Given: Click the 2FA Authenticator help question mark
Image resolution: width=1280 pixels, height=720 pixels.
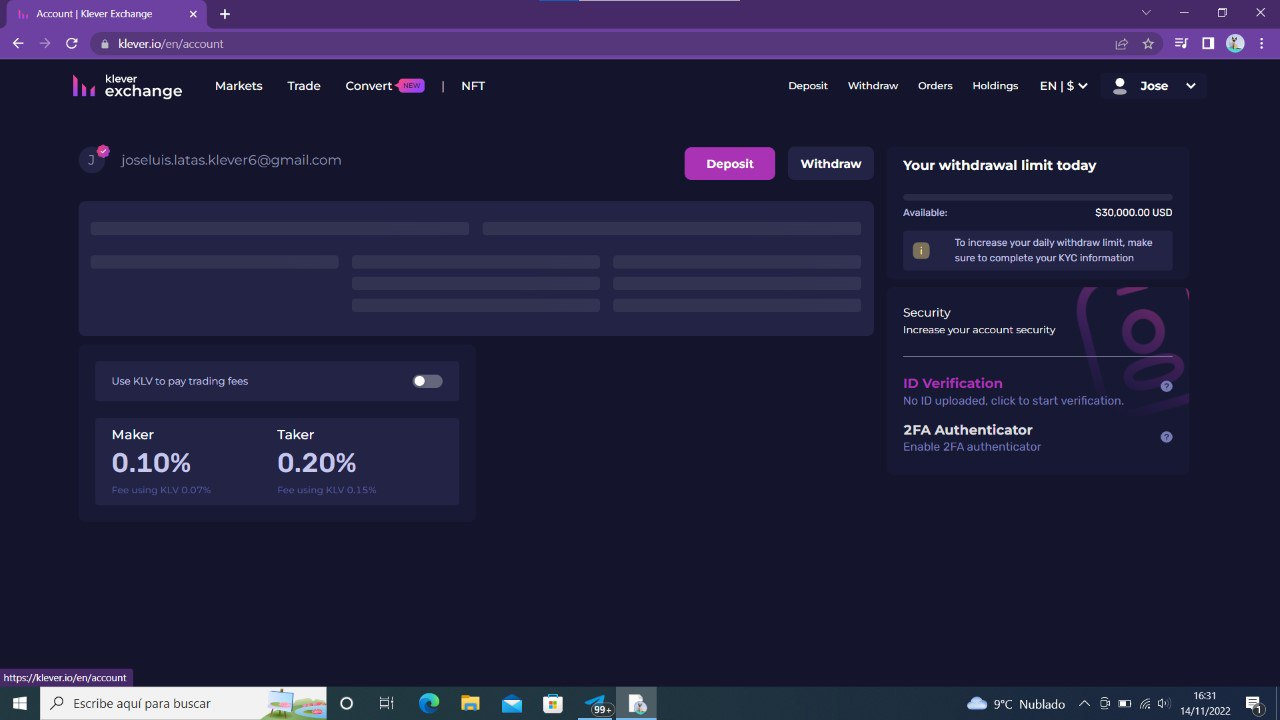Looking at the screenshot, I should coord(1166,437).
